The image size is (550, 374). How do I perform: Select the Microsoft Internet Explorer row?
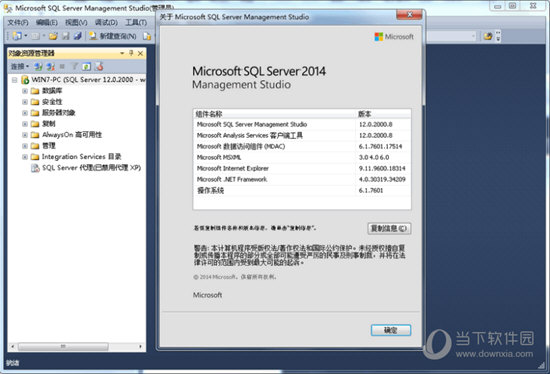[x=302, y=168]
